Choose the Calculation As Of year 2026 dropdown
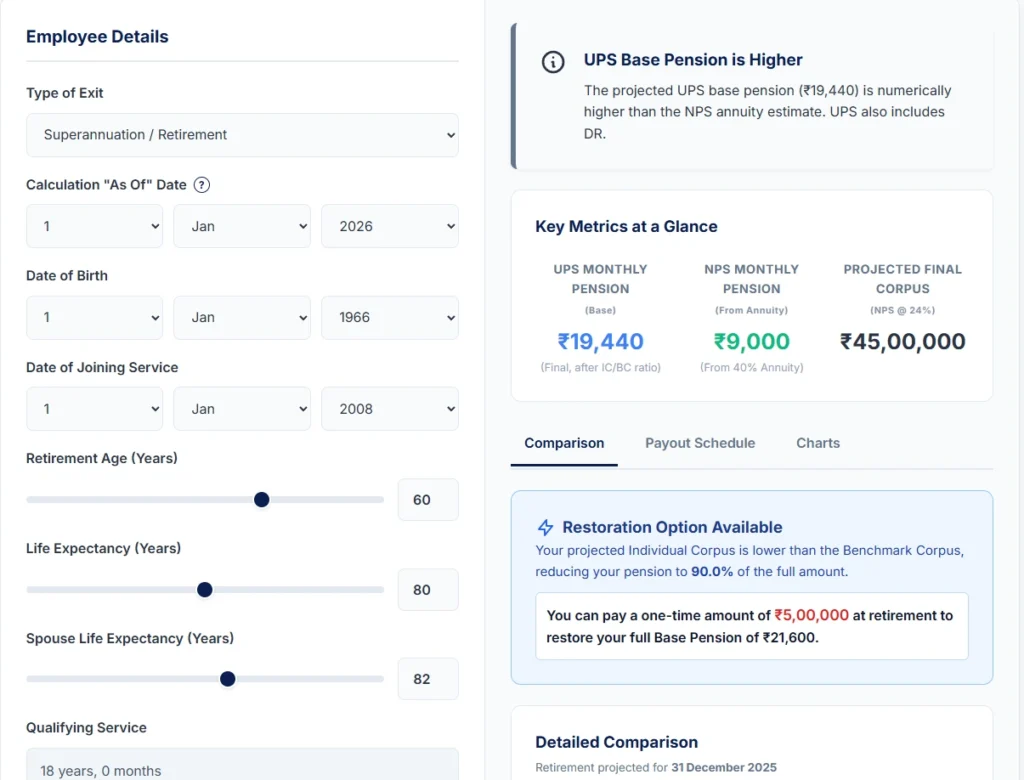Viewport: 1024px width, 780px height. point(389,227)
